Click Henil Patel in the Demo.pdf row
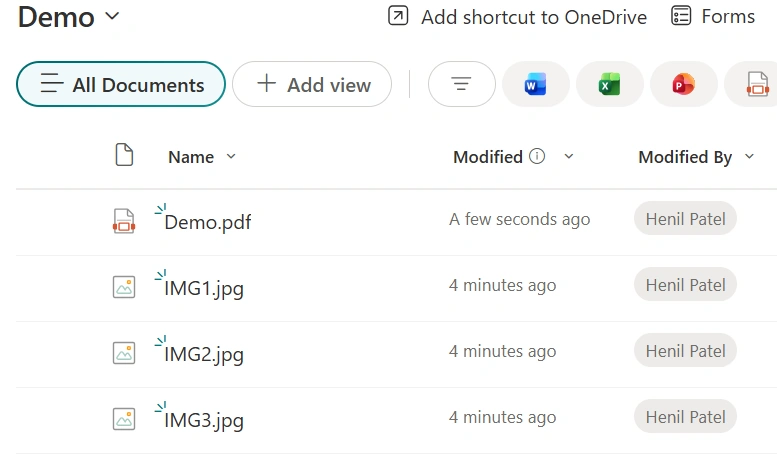Screen dimensions: 777x460 pos(685,219)
